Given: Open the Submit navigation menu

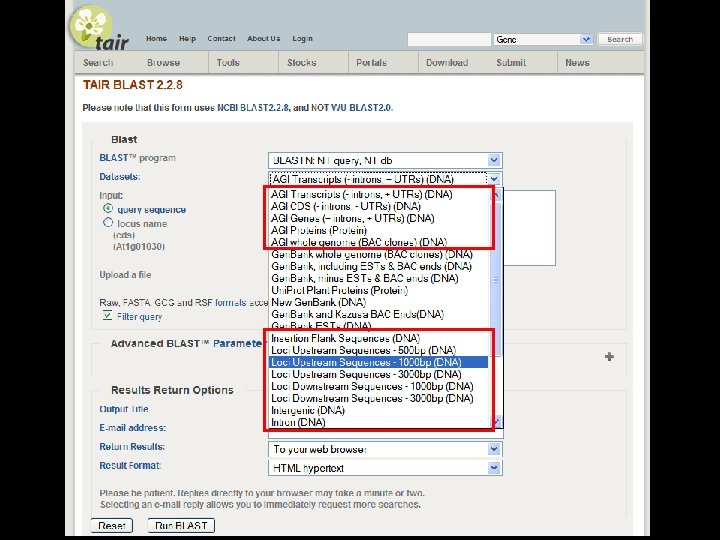Looking at the screenshot, I should pyautogui.click(x=511, y=62).
